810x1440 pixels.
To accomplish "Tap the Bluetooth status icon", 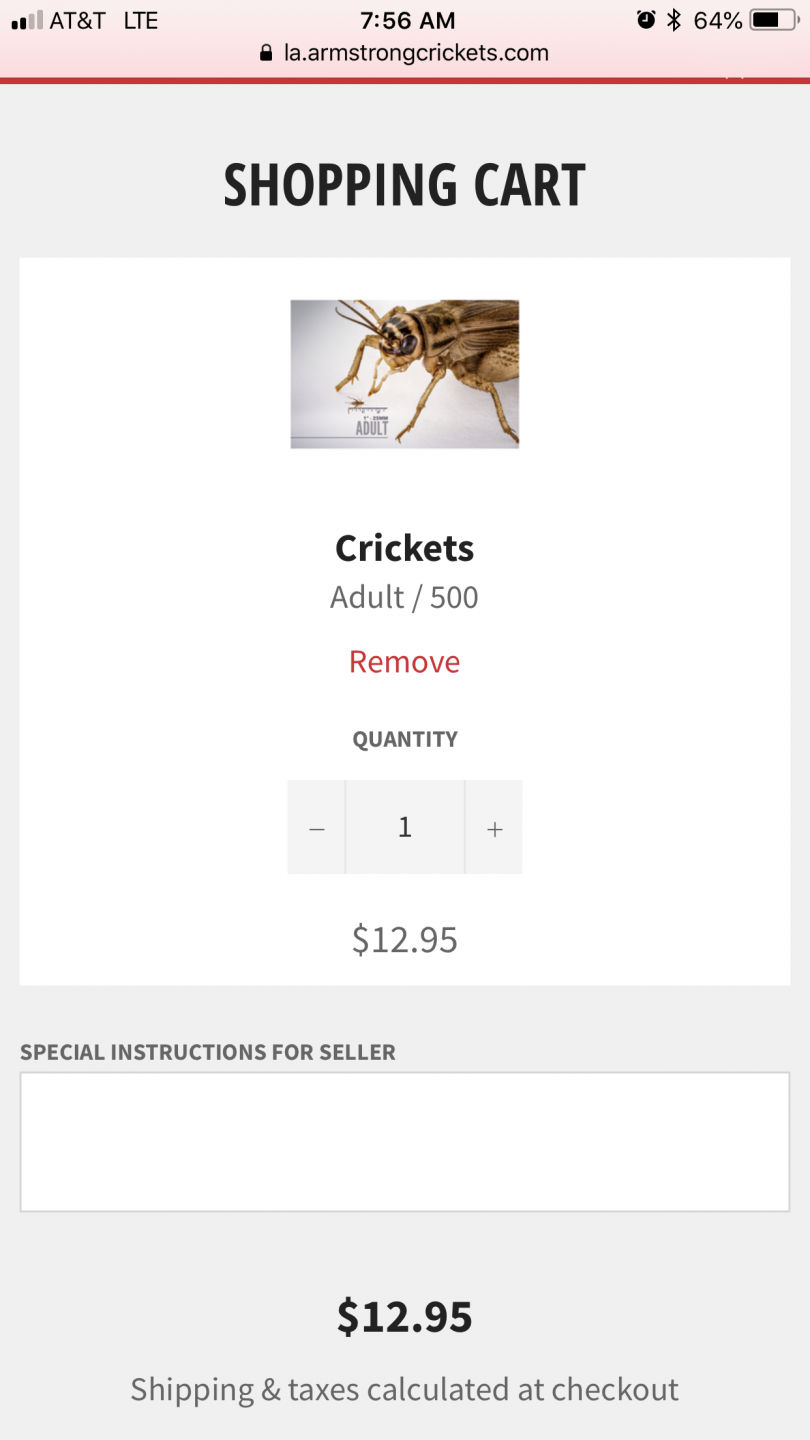I will [674, 20].
